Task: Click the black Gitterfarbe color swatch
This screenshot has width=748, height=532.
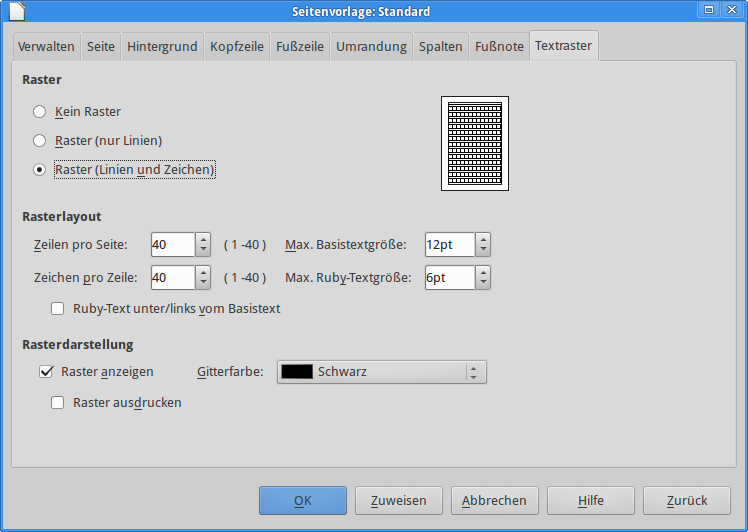Action: (x=297, y=372)
